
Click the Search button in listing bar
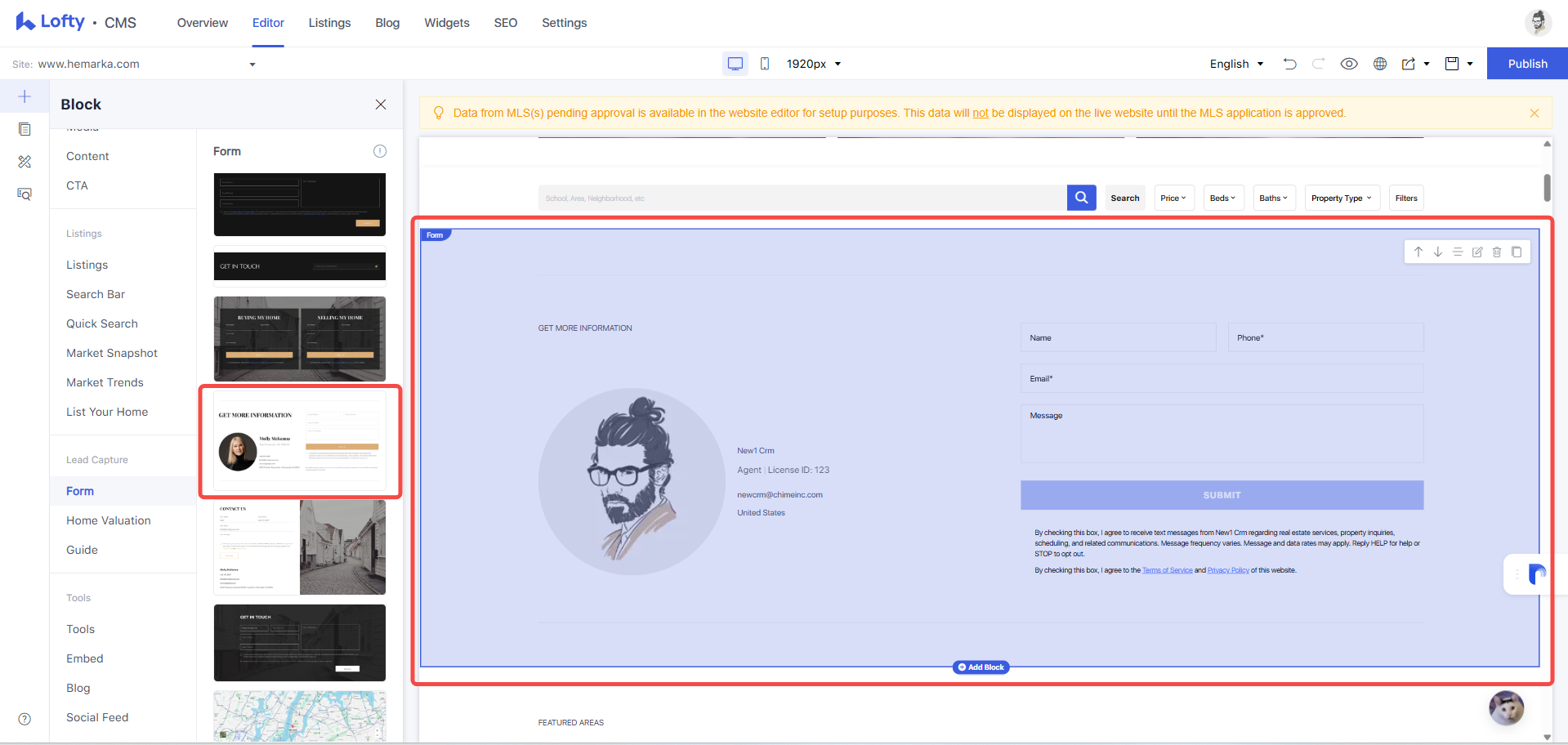click(x=1125, y=198)
